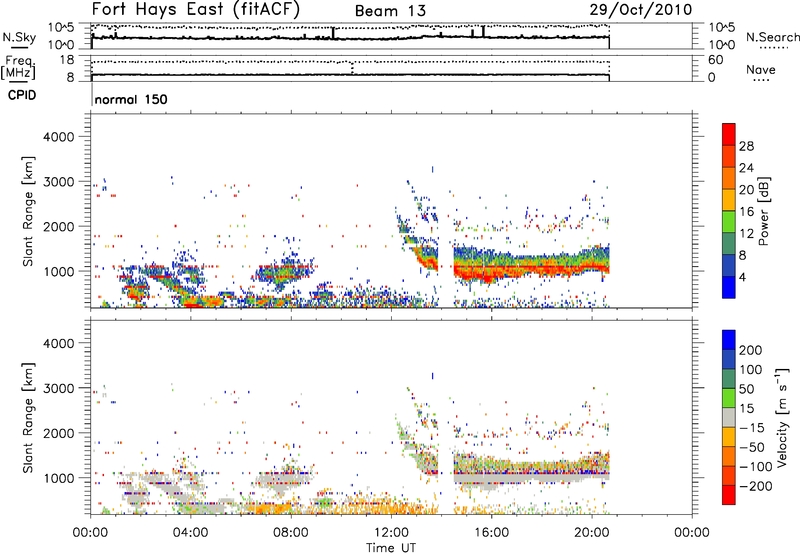Click the "-15" label on the velocity scale

coord(752,428)
